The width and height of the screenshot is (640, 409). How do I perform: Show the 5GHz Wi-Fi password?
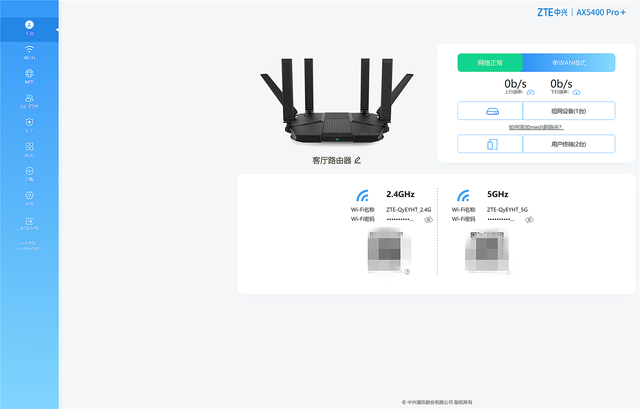(x=529, y=220)
